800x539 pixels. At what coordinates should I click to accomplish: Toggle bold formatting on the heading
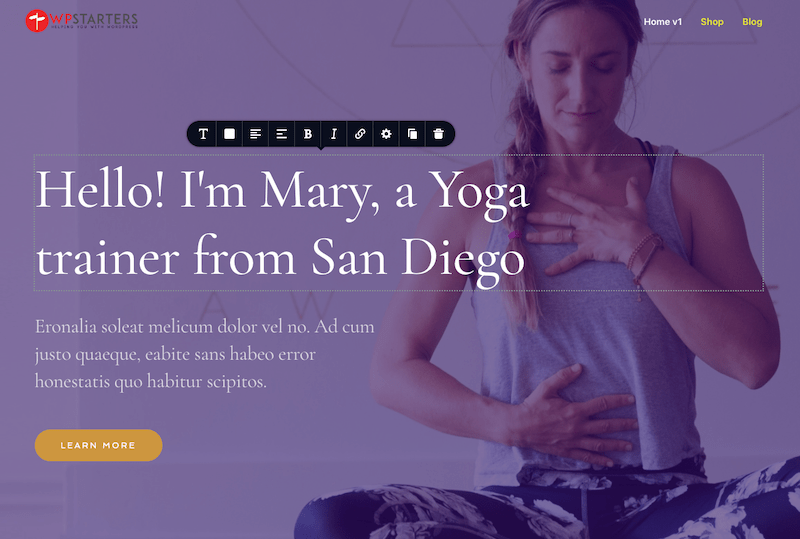(x=308, y=134)
